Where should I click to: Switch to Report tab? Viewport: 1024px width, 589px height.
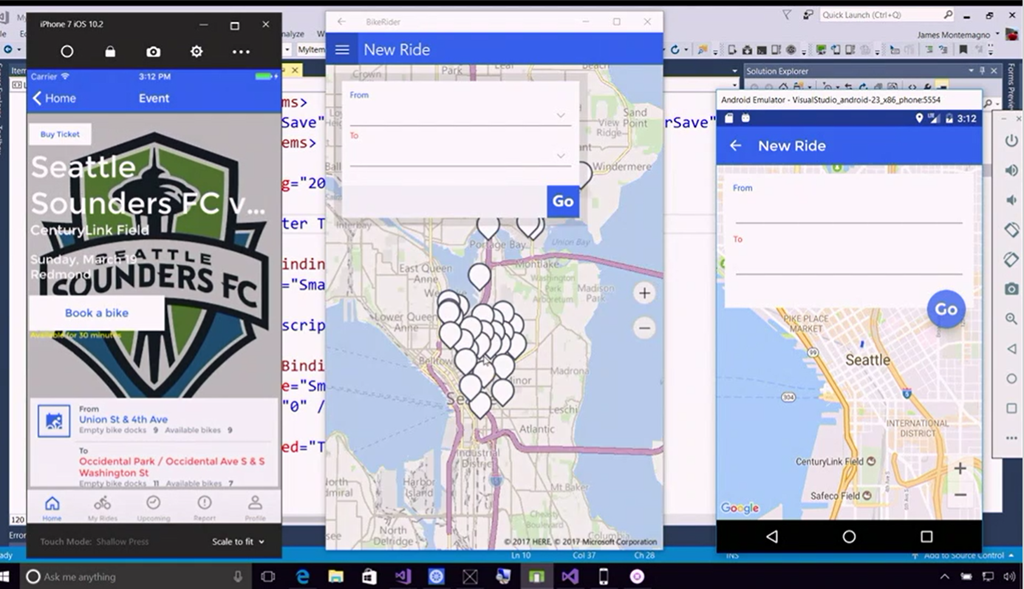click(x=204, y=507)
